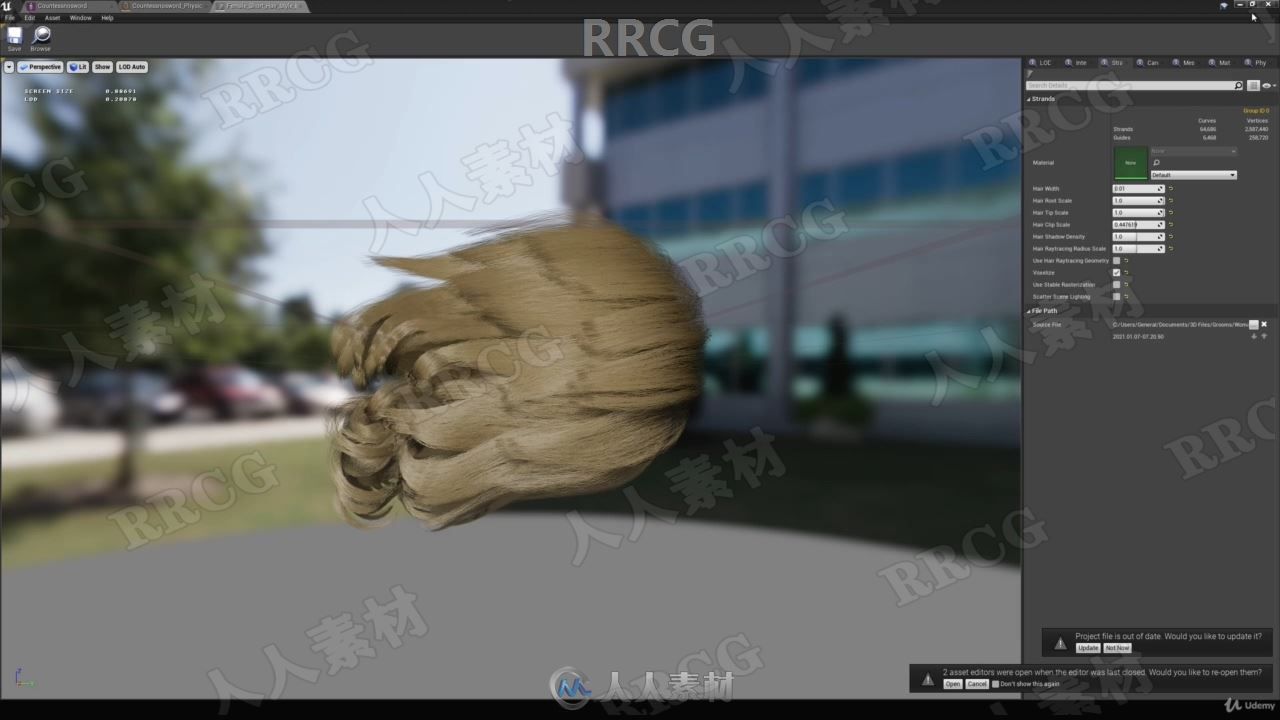Switch to the Inte details tab
This screenshot has width=1280, height=720.
1077,63
